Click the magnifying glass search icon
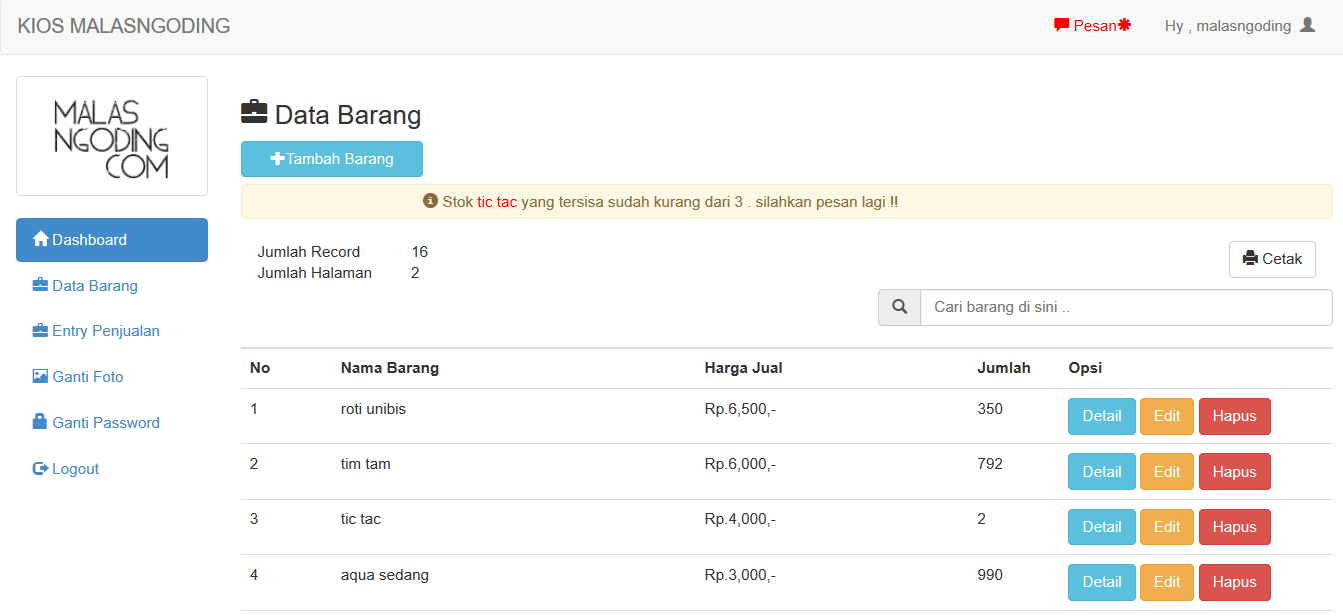Screen dimensions: 1343x616 pyautogui.click(x=899, y=308)
